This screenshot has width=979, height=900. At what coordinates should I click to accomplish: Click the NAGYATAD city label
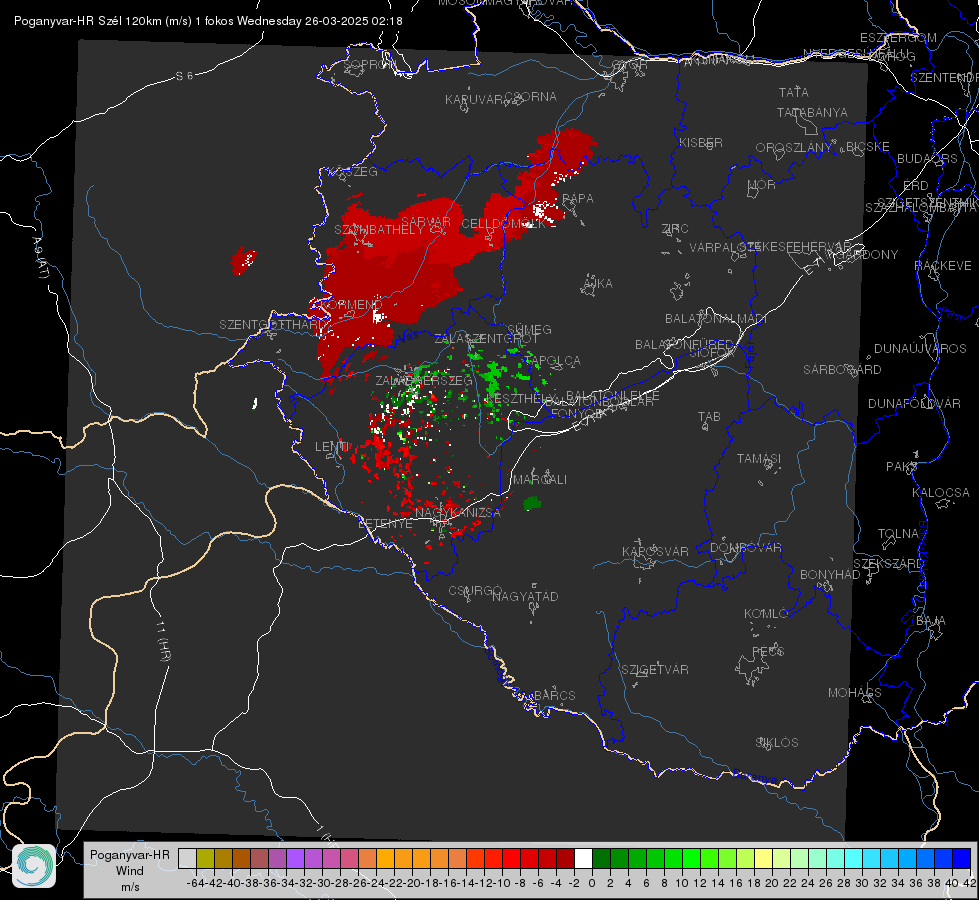[x=525, y=596]
